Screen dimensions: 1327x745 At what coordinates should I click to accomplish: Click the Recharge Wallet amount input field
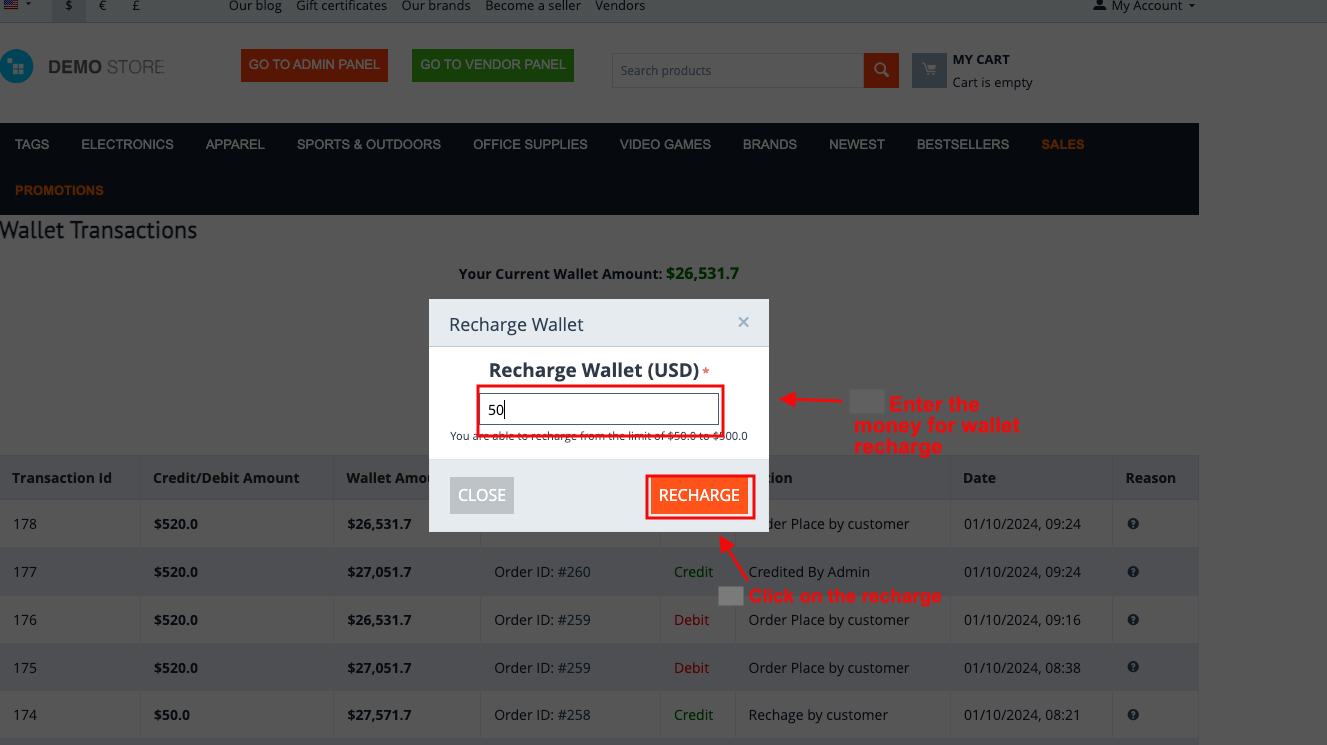coord(599,409)
